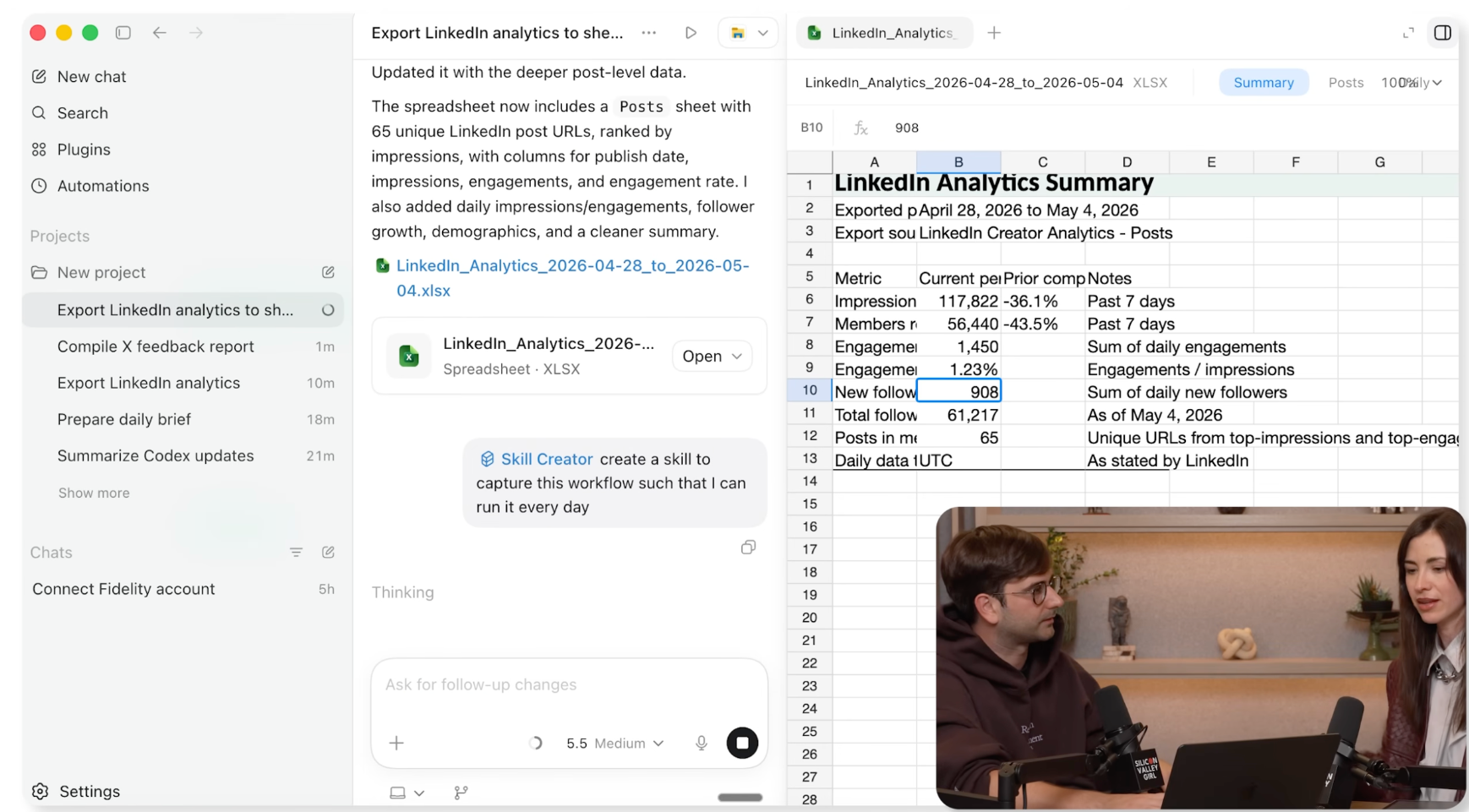This screenshot has height=812, width=1469.
Task: Open the LinkedIn_Analytics xlsx file link
Action: pos(572,278)
